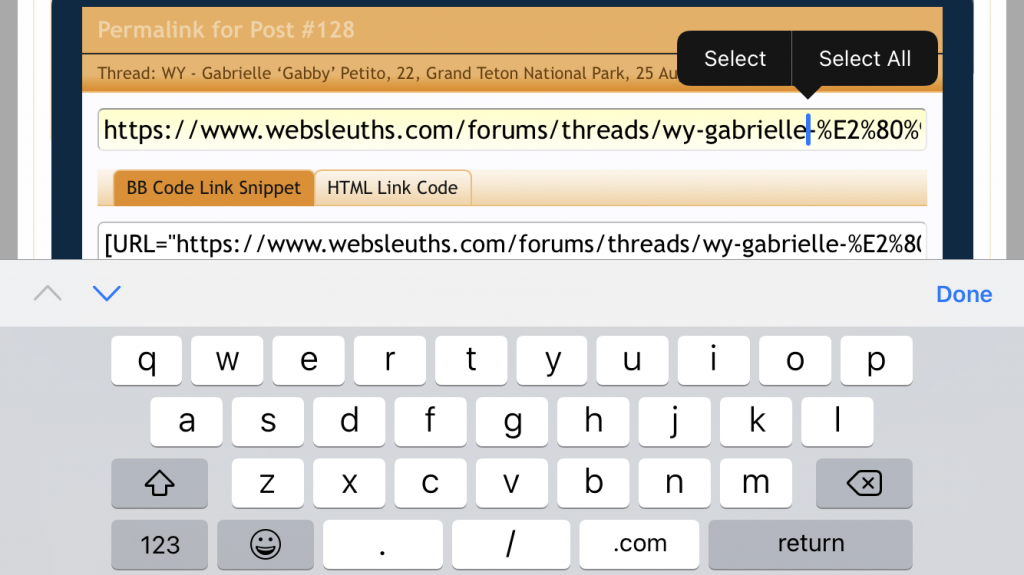
Task: Tap Done to dismiss keyboard
Action: point(963,294)
